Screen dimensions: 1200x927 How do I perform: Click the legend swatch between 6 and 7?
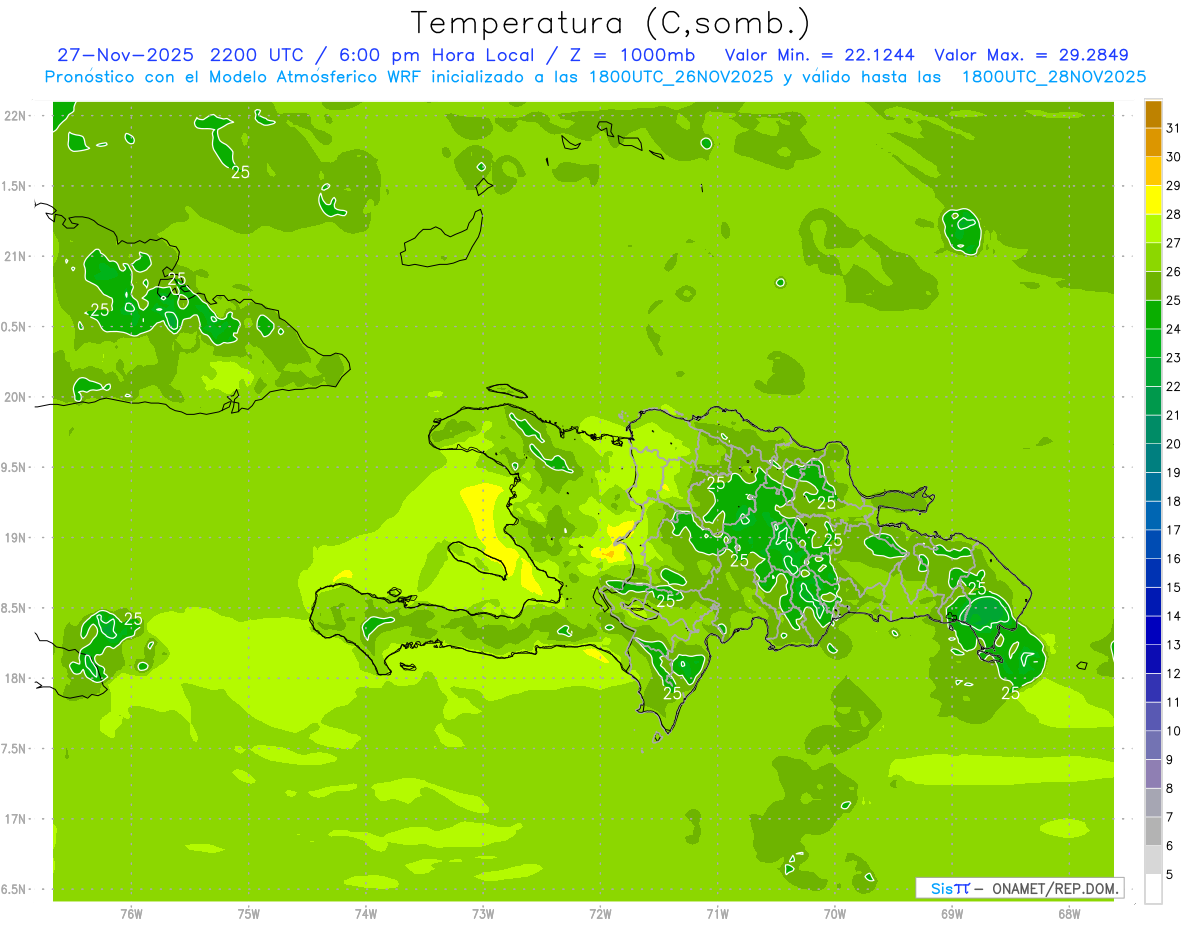click(1153, 831)
